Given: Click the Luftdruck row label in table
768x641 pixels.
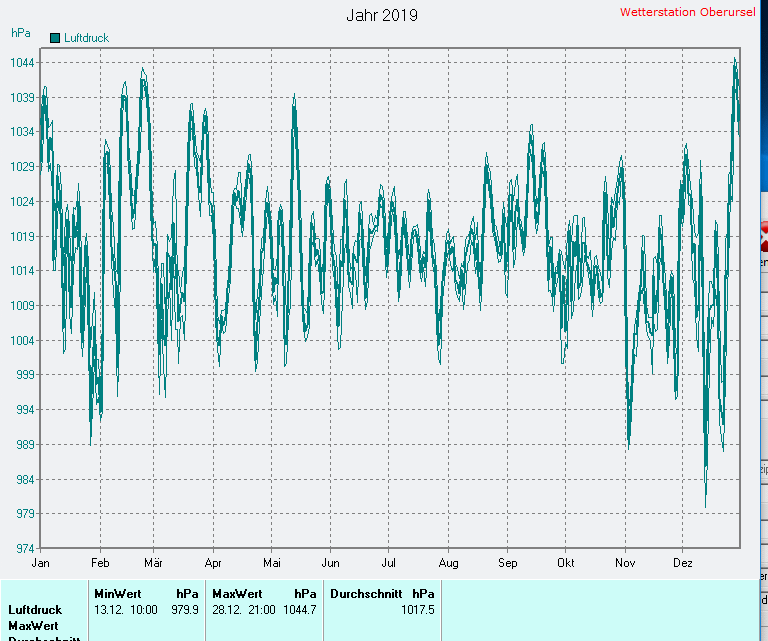Looking at the screenshot, I should (x=35, y=610).
